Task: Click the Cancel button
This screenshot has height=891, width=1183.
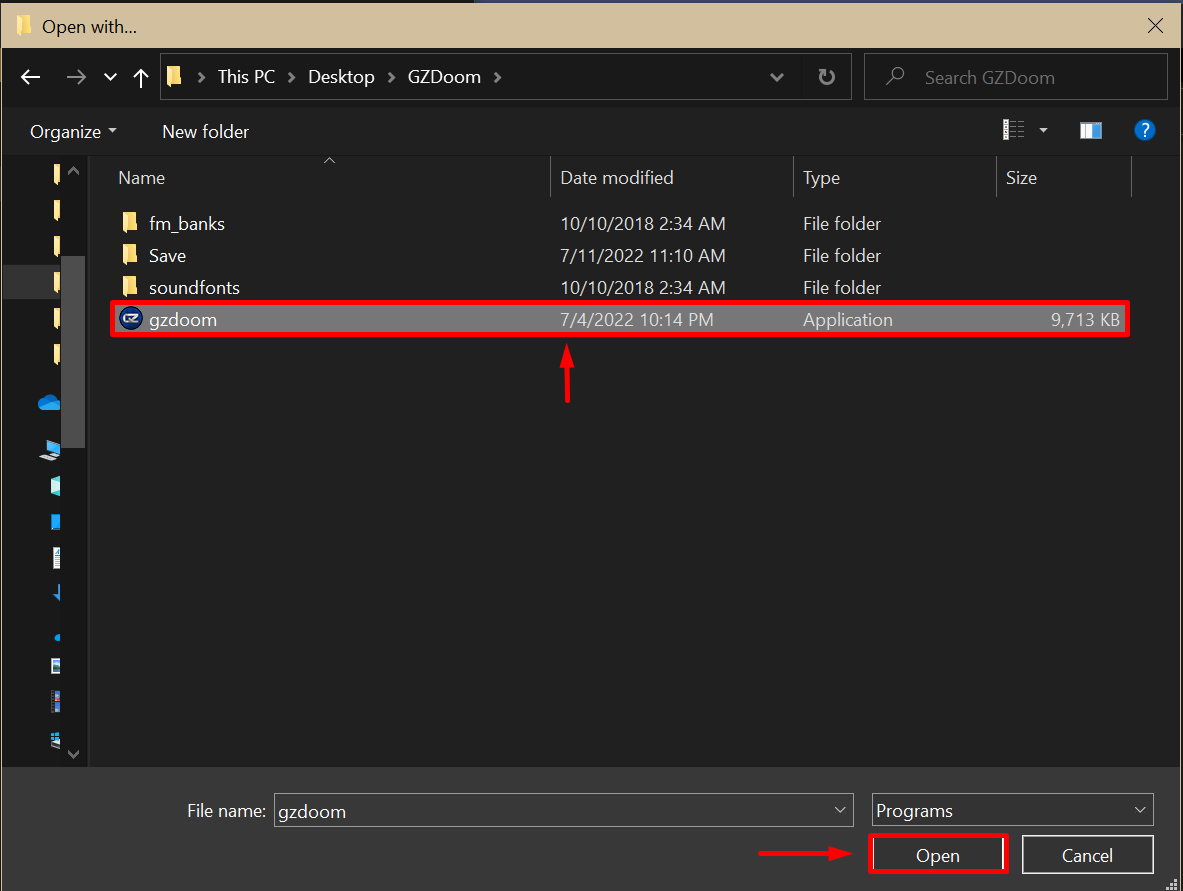Action: pos(1086,855)
